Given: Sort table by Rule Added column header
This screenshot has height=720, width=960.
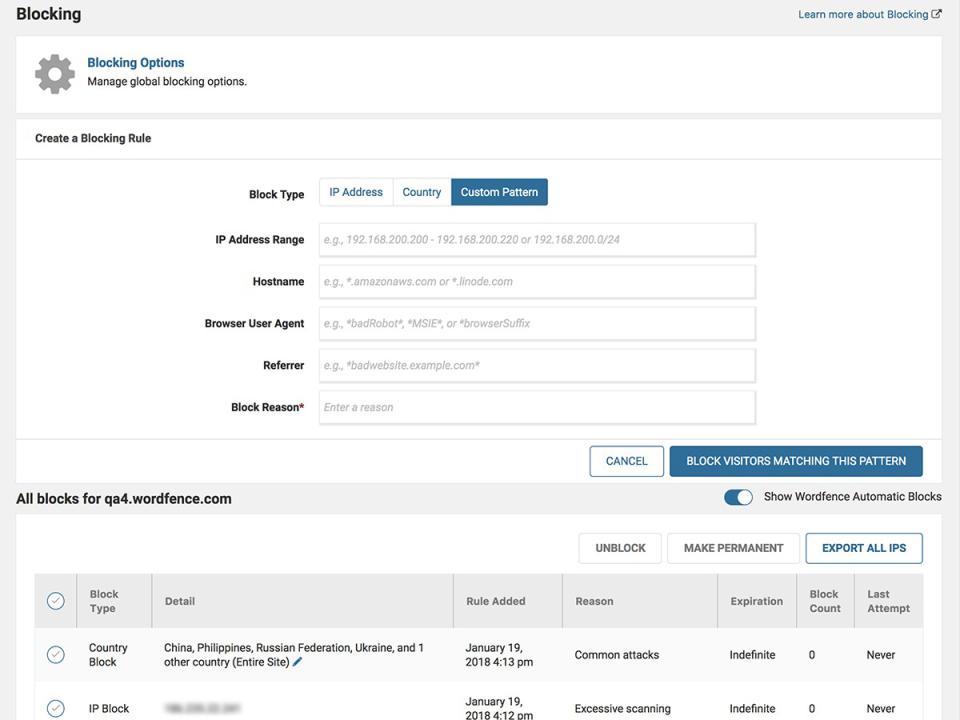Looking at the screenshot, I should [495, 601].
